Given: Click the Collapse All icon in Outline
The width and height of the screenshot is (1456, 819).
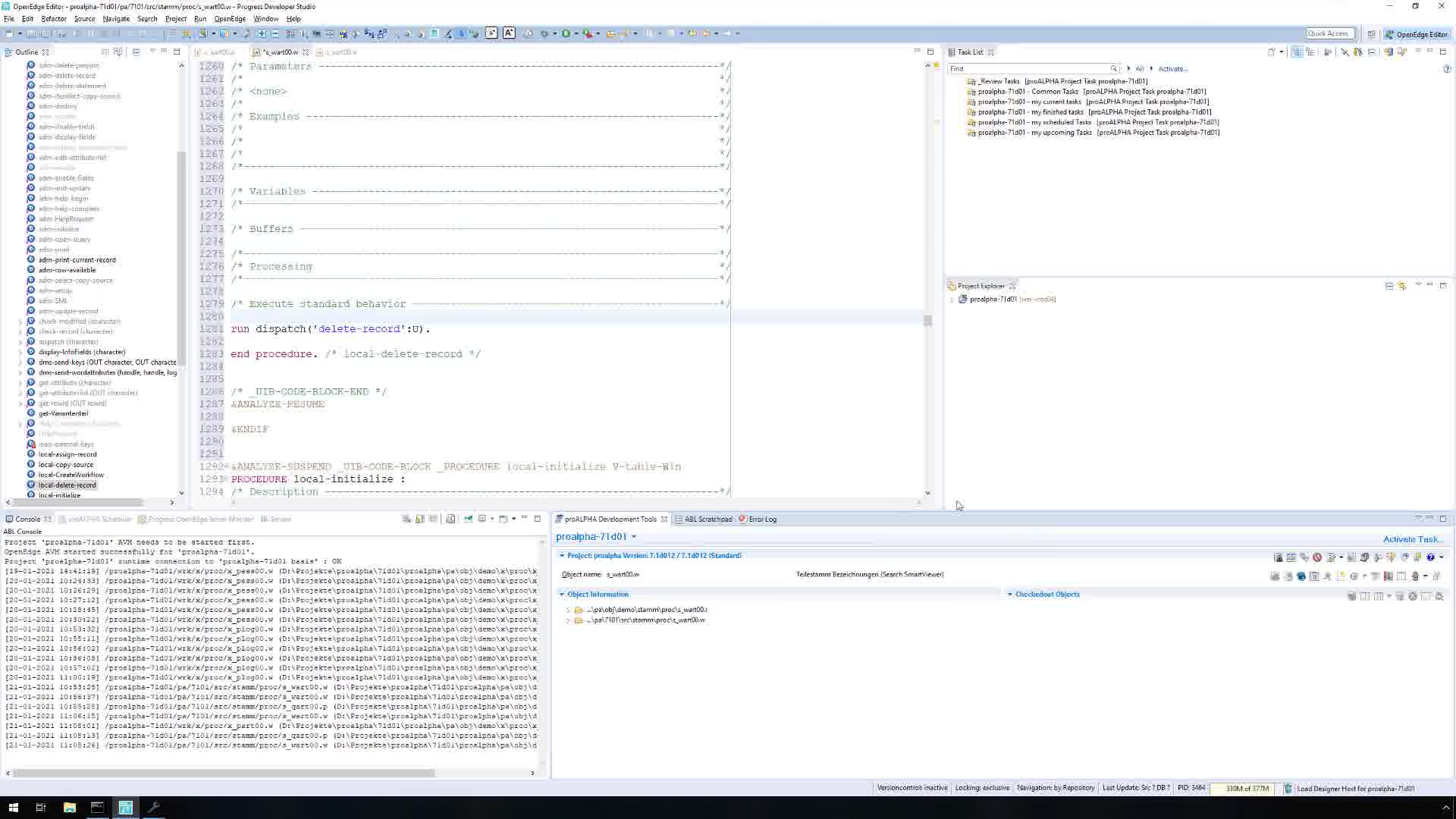Looking at the screenshot, I should [136, 52].
